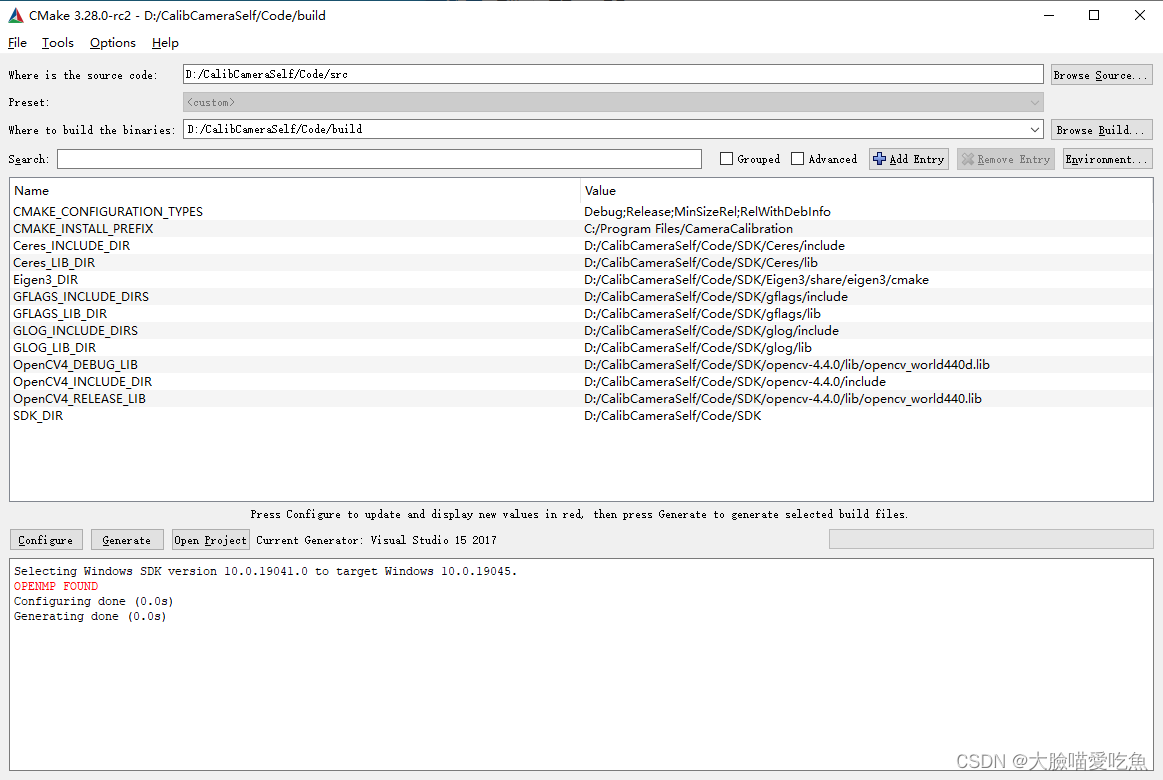Click the red OPENMP FOUND log line
1163x780 pixels.
point(56,586)
